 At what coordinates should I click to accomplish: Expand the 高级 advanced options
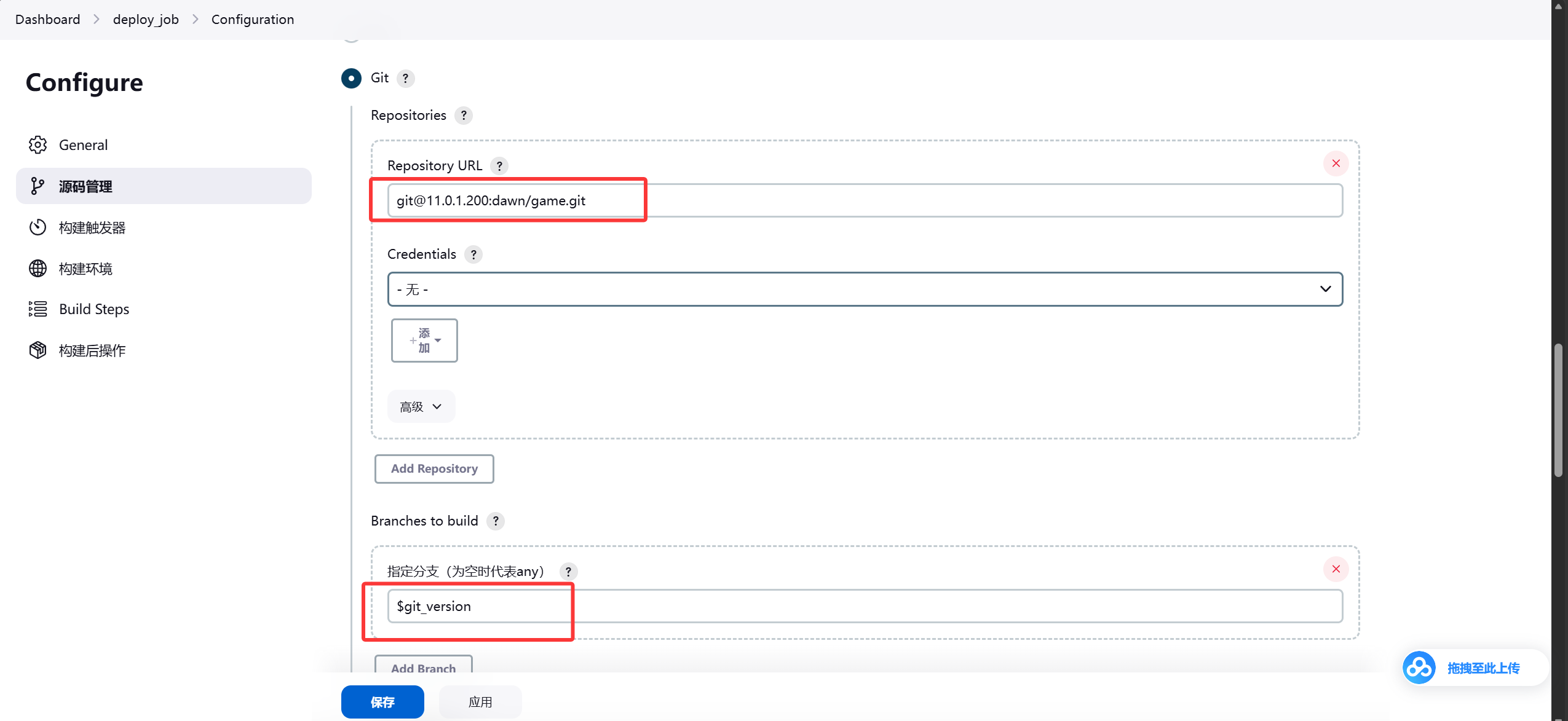click(x=421, y=407)
